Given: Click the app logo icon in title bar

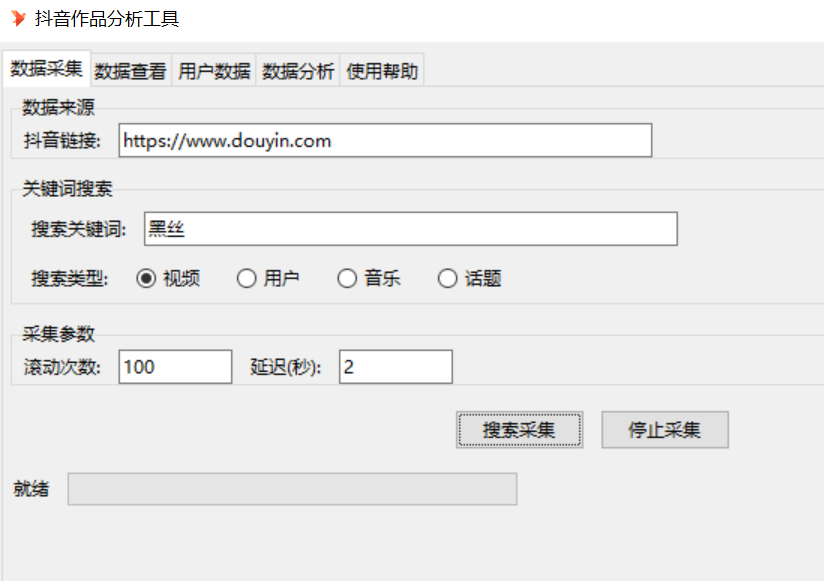Looking at the screenshot, I should (18, 19).
